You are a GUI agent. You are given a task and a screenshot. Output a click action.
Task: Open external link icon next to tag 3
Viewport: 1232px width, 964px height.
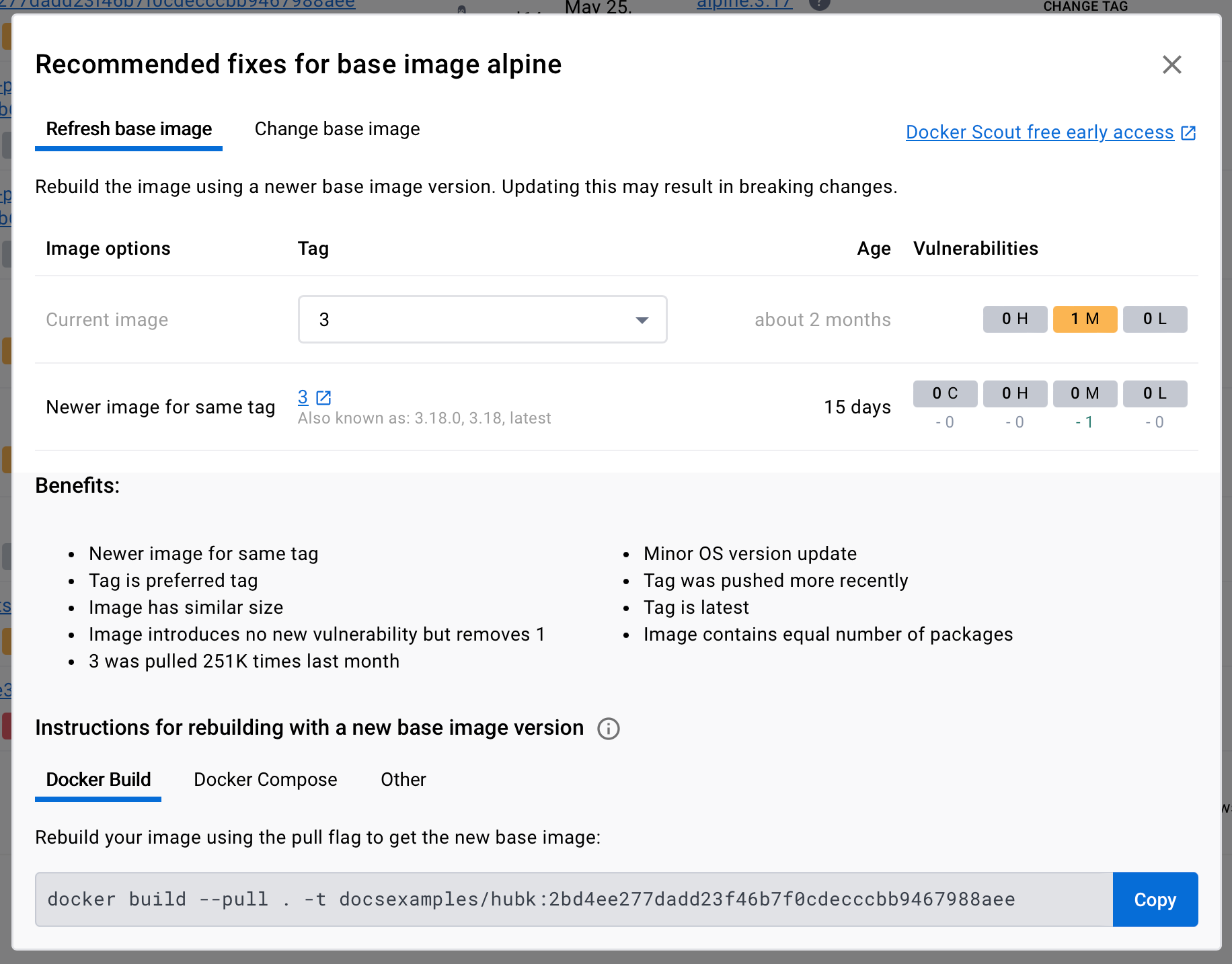pyautogui.click(x=323, y=397)
